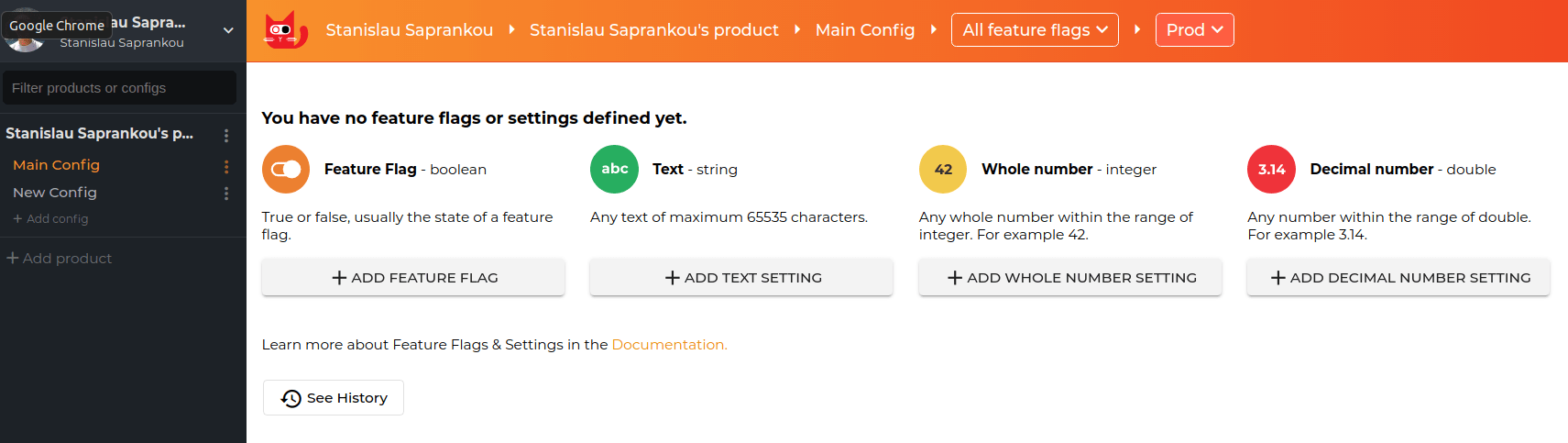
Task: Click the yellow 42 Whole number icon
Action: (943, 169)
